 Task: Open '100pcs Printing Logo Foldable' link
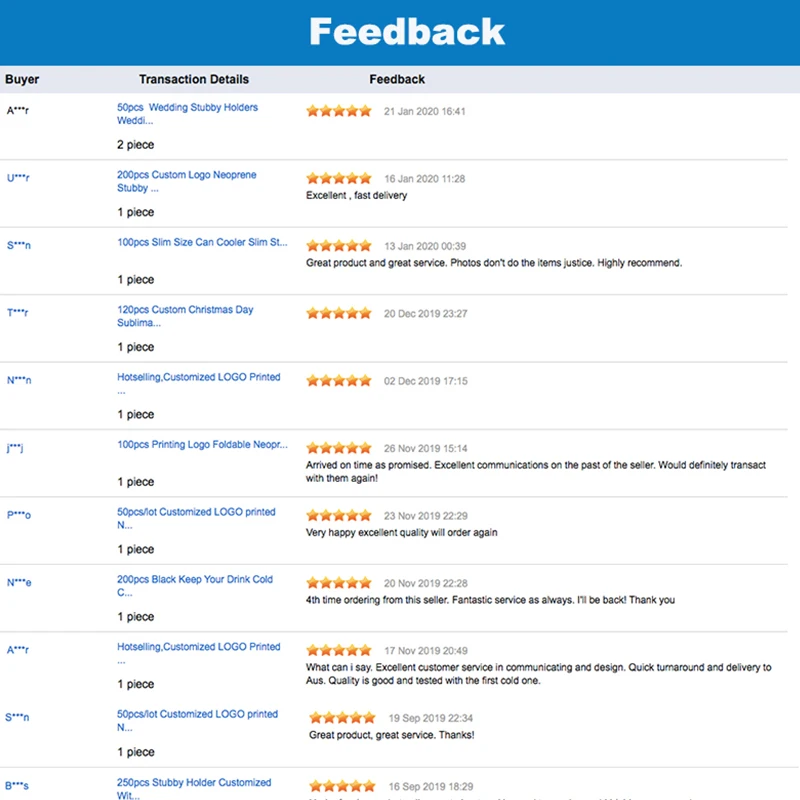(202, 444)
